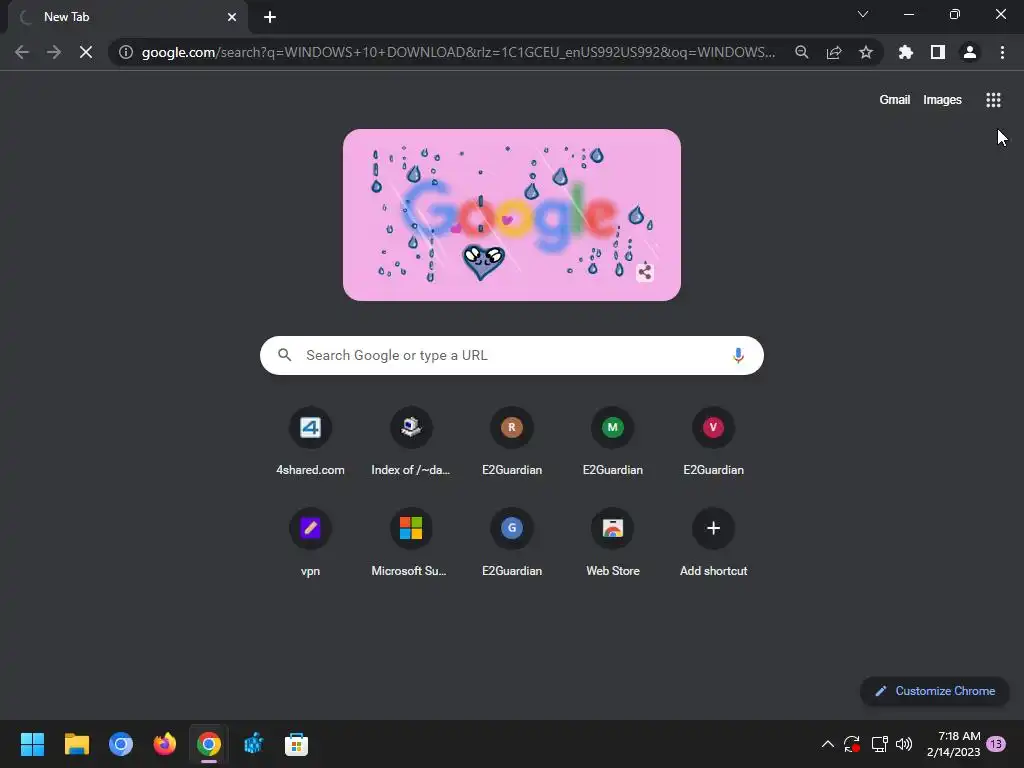Click the Google Doodle image

click(511, 215)
